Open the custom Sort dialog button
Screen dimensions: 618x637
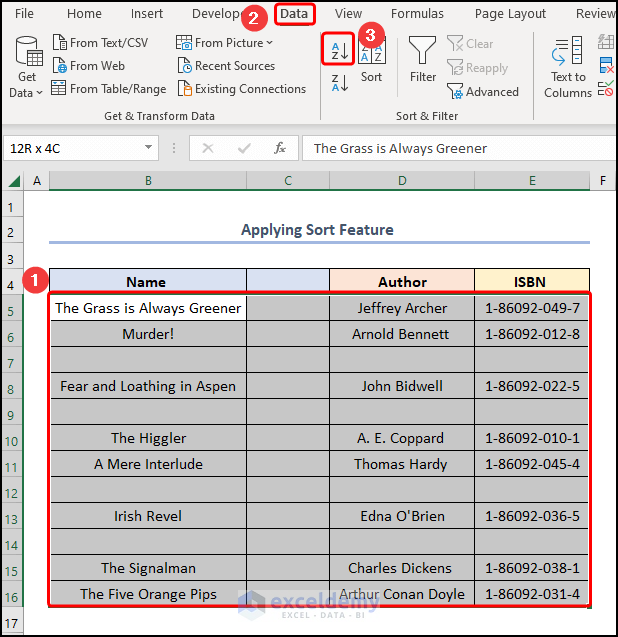coord(372,60)
